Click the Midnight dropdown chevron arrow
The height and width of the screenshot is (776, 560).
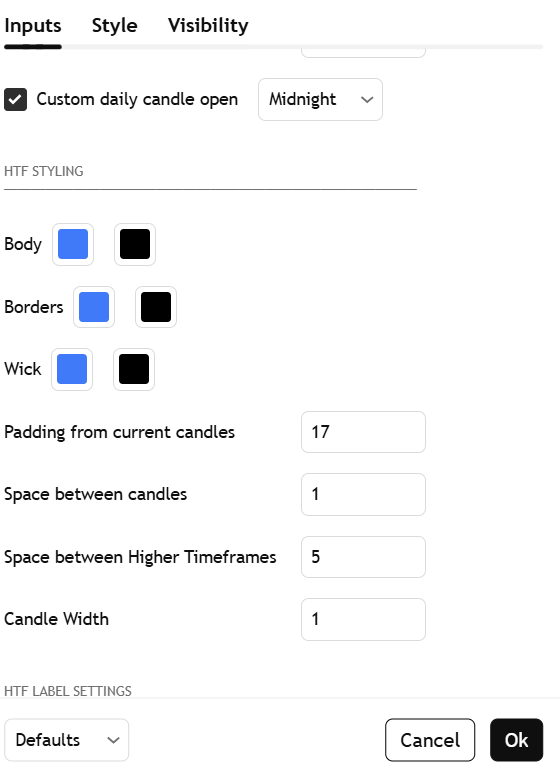click(x=367, y=99)
